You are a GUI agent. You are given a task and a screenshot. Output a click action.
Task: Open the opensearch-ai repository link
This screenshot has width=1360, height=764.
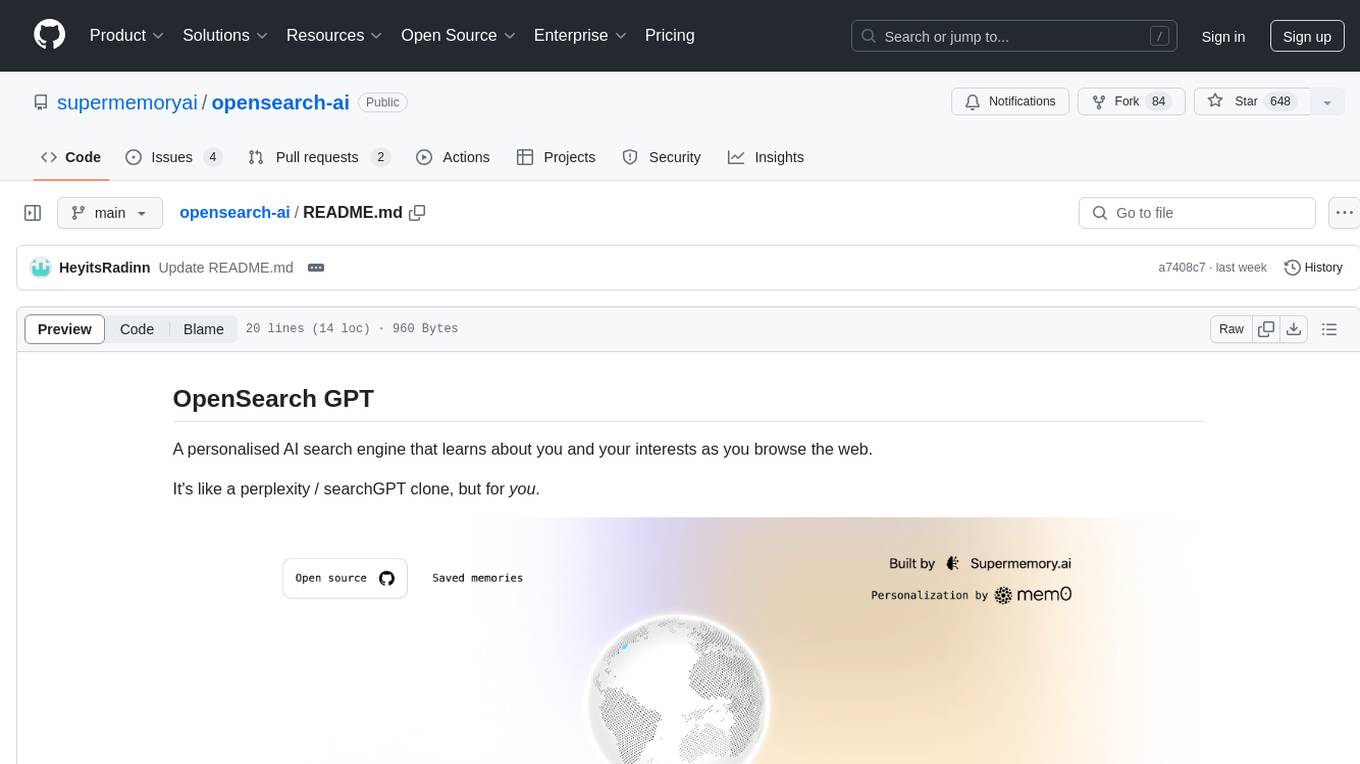click(x=280, y=102)
